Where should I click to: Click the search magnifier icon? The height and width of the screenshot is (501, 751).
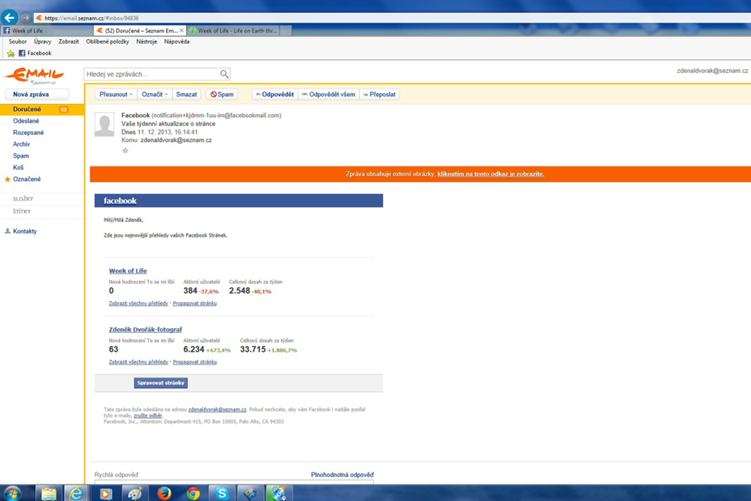224,74
